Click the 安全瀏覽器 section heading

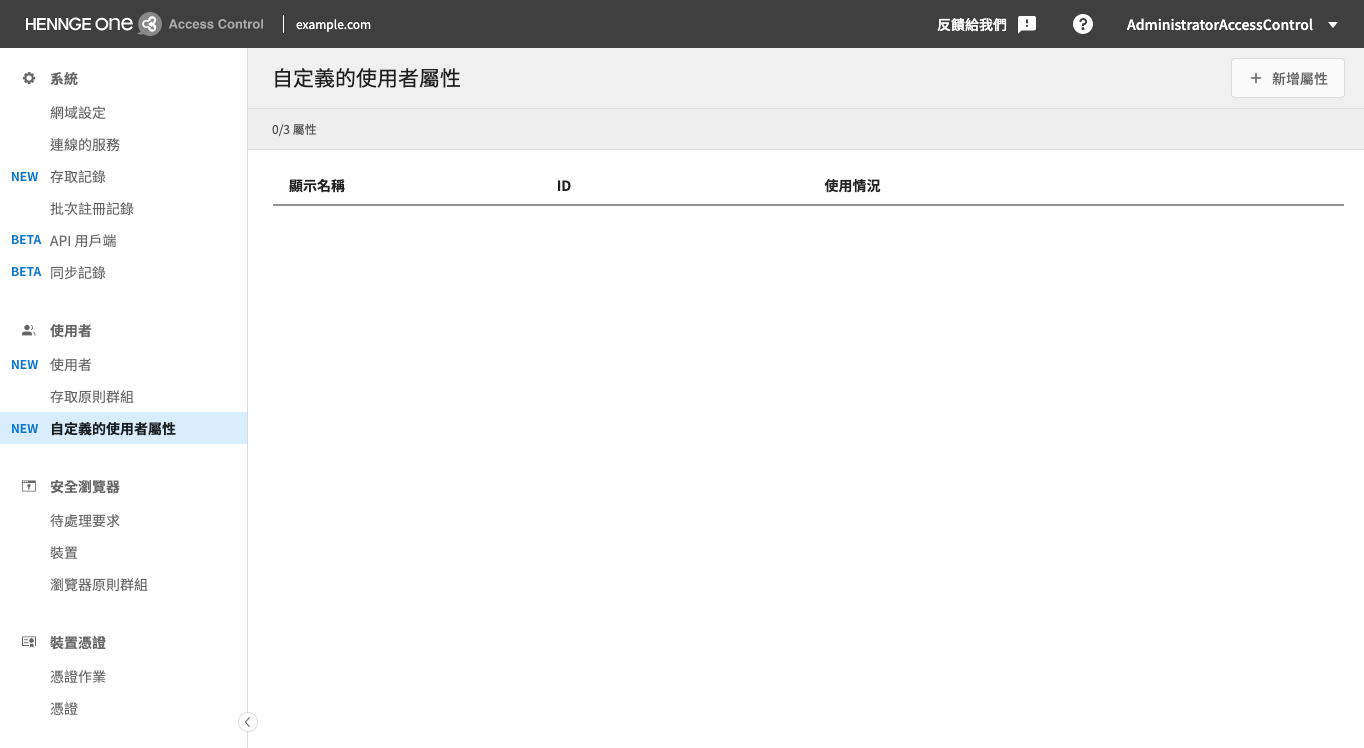click(85, 487)
